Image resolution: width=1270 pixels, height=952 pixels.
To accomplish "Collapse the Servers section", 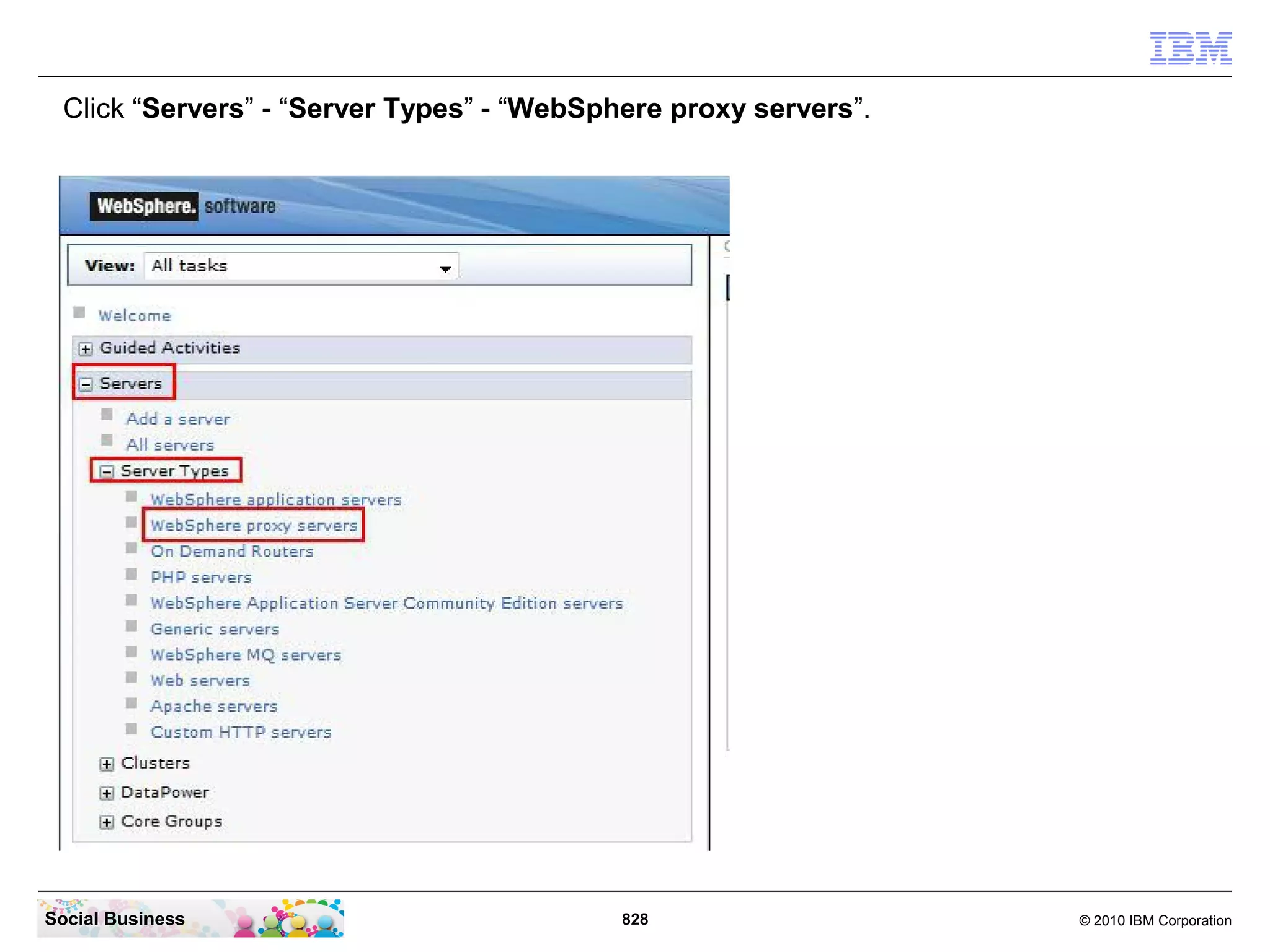I will click(86, 384).
